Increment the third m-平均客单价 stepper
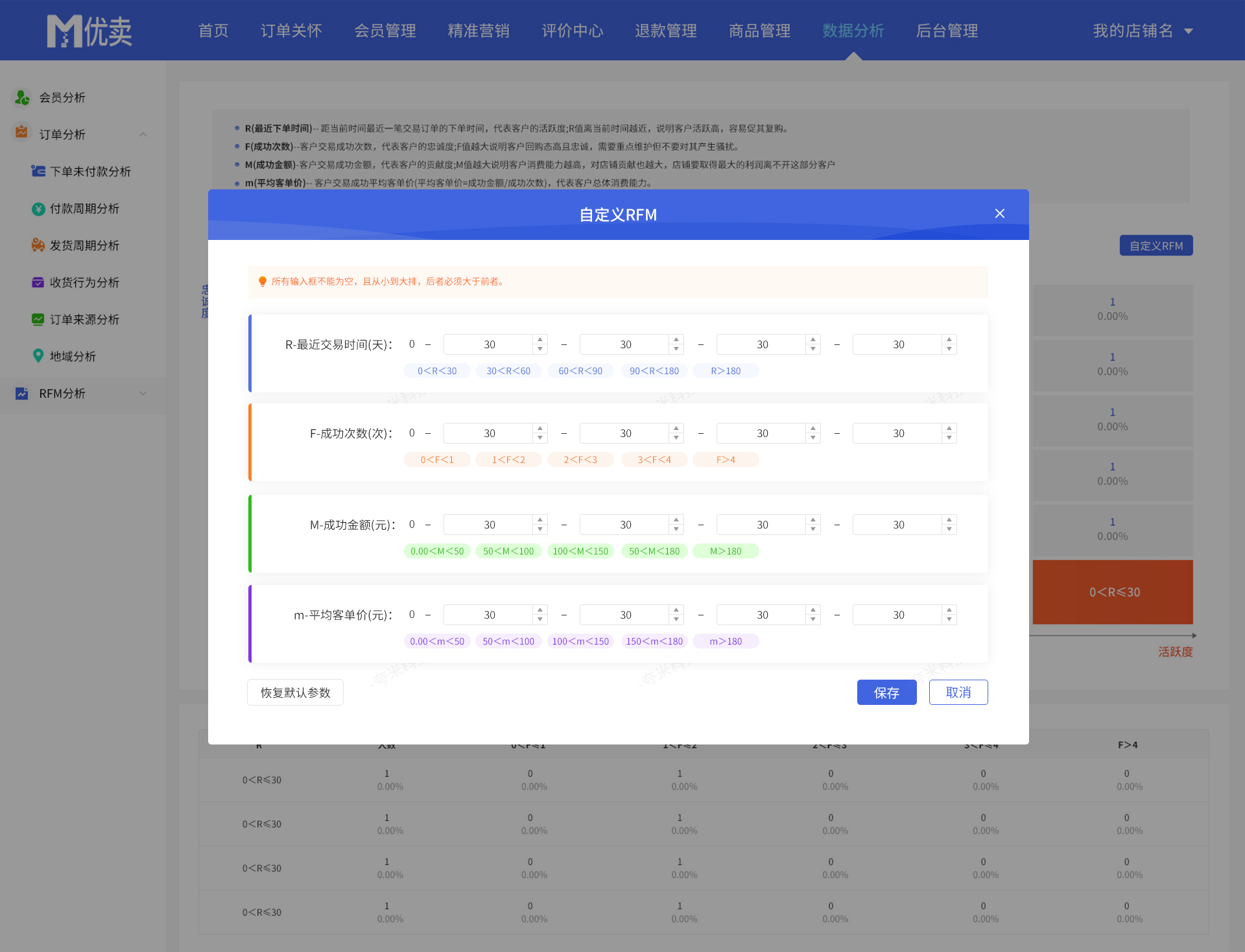 point(813,610)
